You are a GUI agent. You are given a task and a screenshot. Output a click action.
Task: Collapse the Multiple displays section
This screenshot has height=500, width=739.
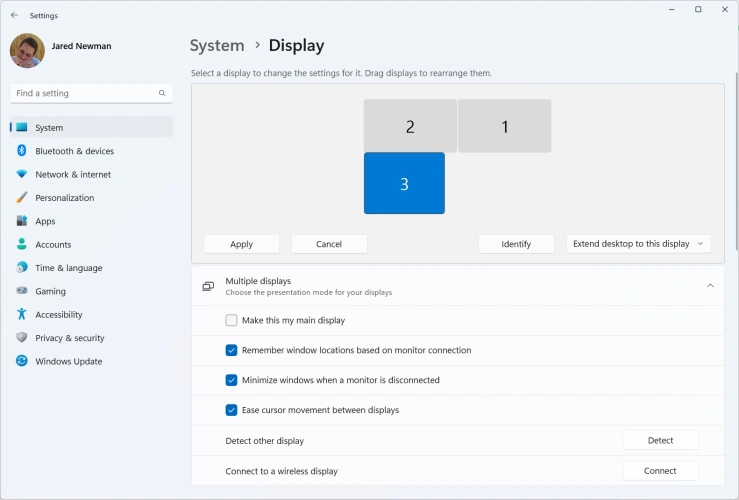(x=710, y=286)
